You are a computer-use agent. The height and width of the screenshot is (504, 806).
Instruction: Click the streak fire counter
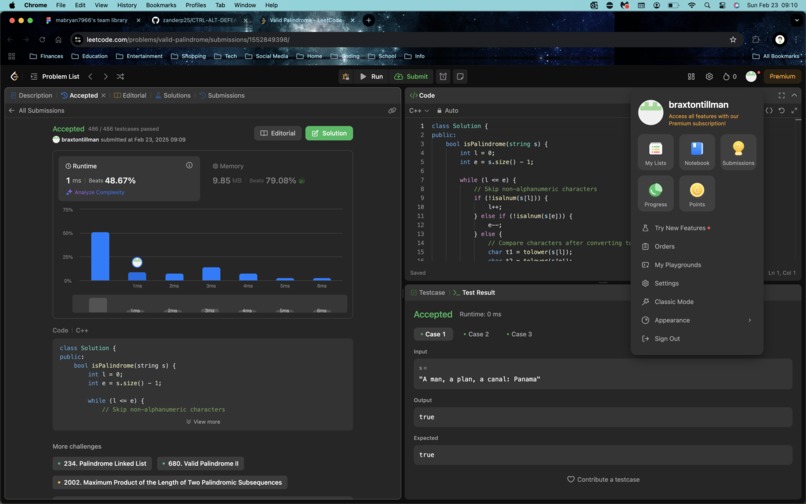(x=729, y=76)
